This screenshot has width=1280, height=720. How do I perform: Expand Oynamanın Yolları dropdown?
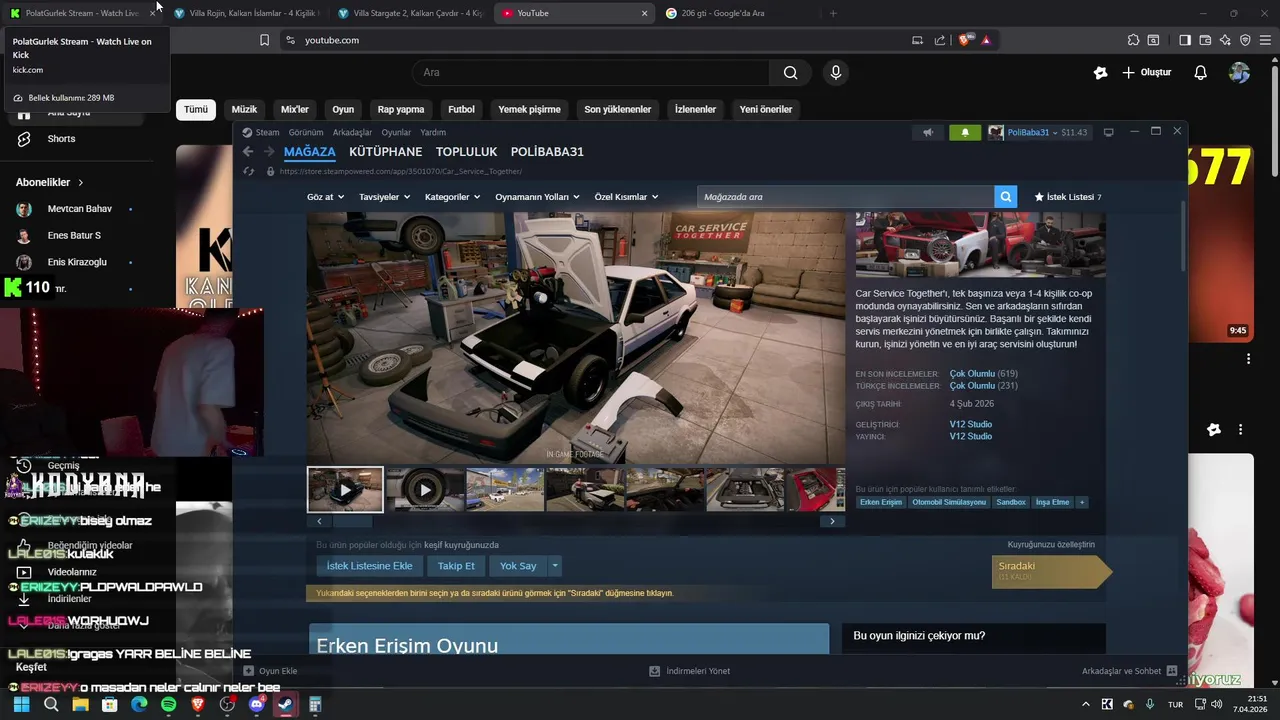point(537,197)
